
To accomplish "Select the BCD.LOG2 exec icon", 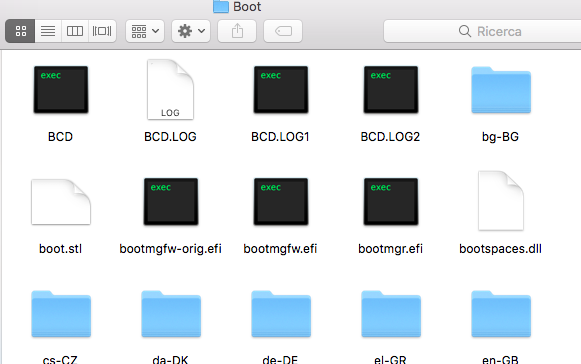I will pyautogui.click(x=391, y=90).
